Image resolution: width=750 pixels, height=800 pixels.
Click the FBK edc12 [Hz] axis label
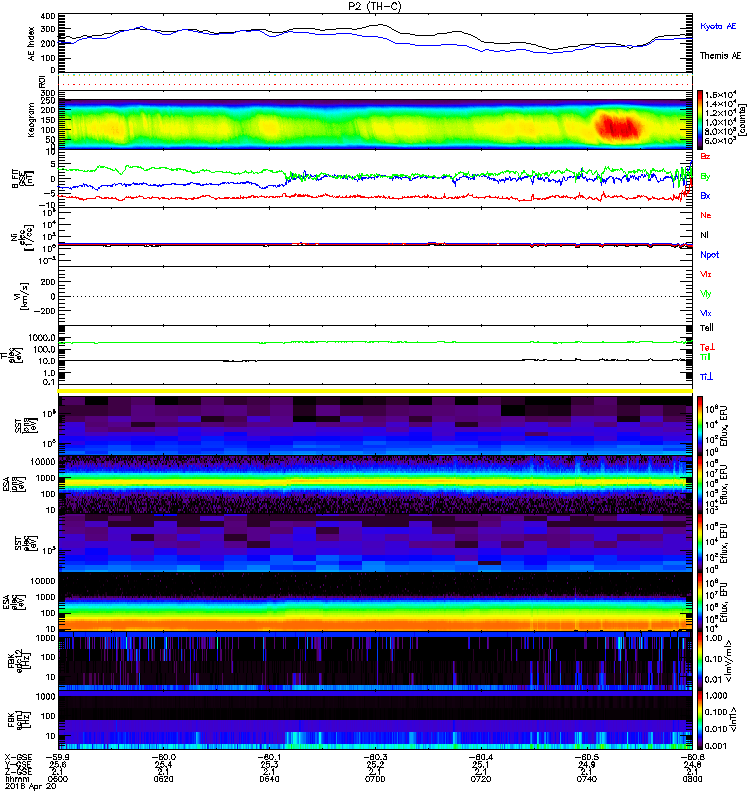coord(17,661)
